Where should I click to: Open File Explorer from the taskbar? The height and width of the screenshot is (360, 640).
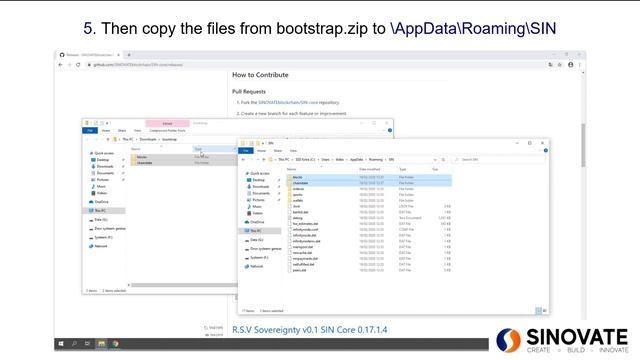[101, 344]
